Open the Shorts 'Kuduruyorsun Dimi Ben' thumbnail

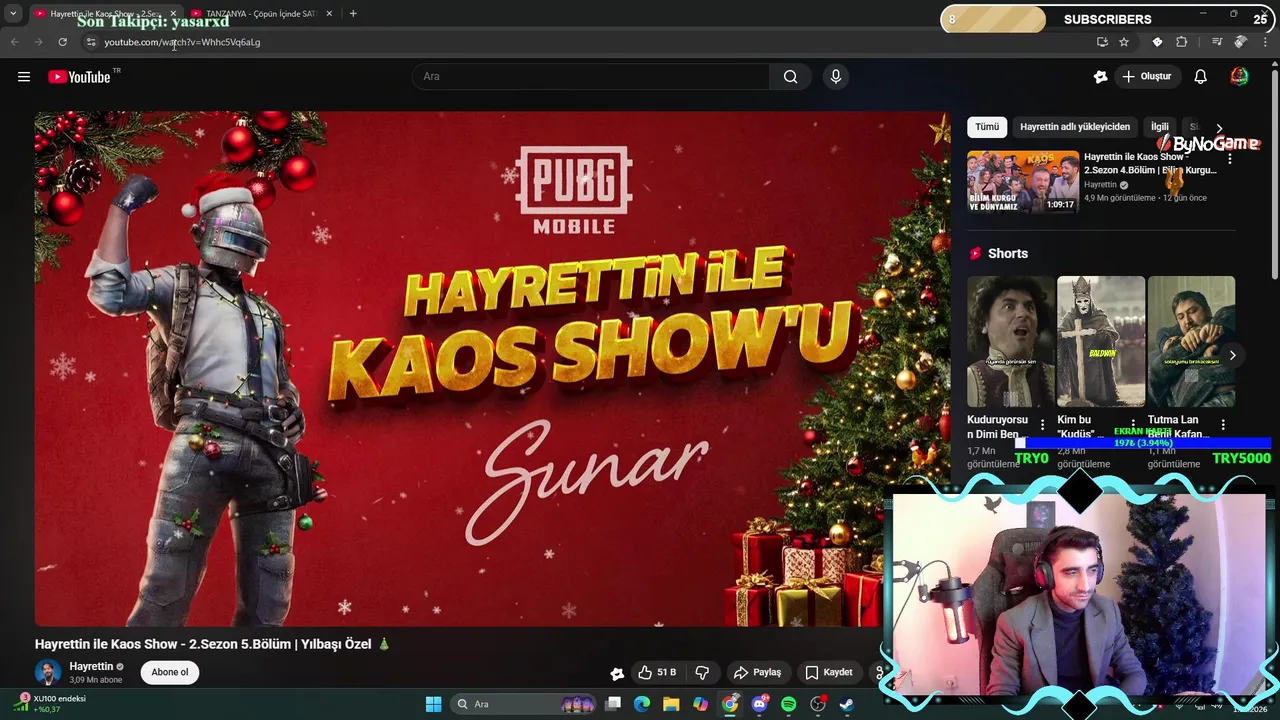(1010, 341)
